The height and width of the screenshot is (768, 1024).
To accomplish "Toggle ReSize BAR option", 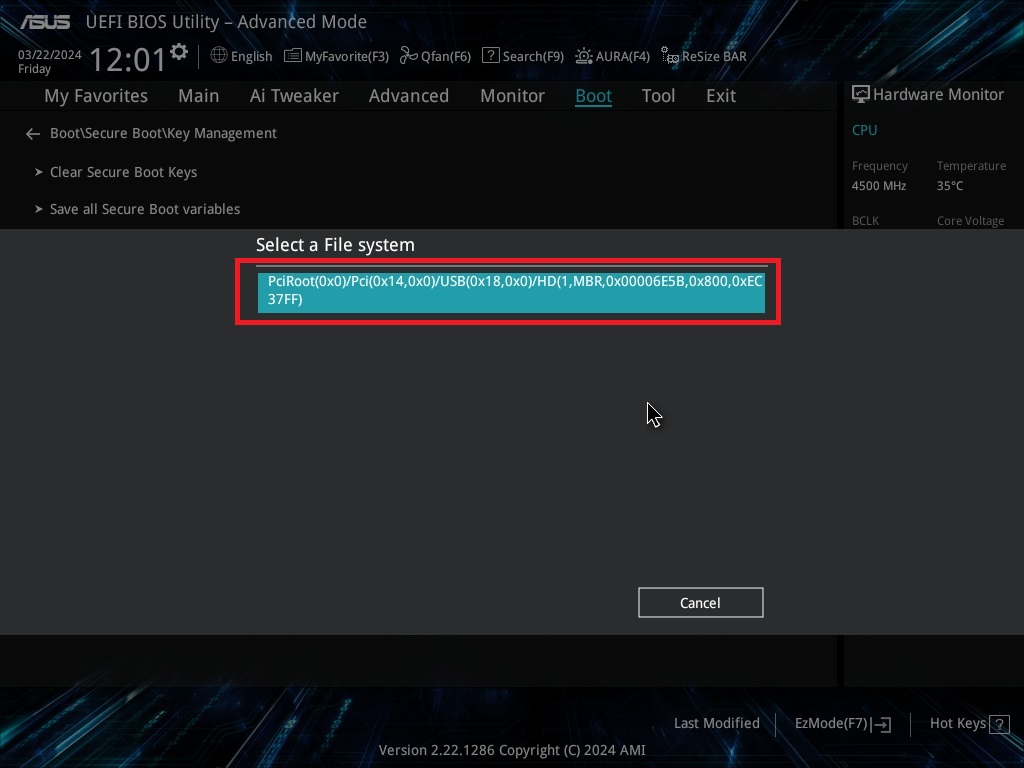I will click(x=670, y=57).
